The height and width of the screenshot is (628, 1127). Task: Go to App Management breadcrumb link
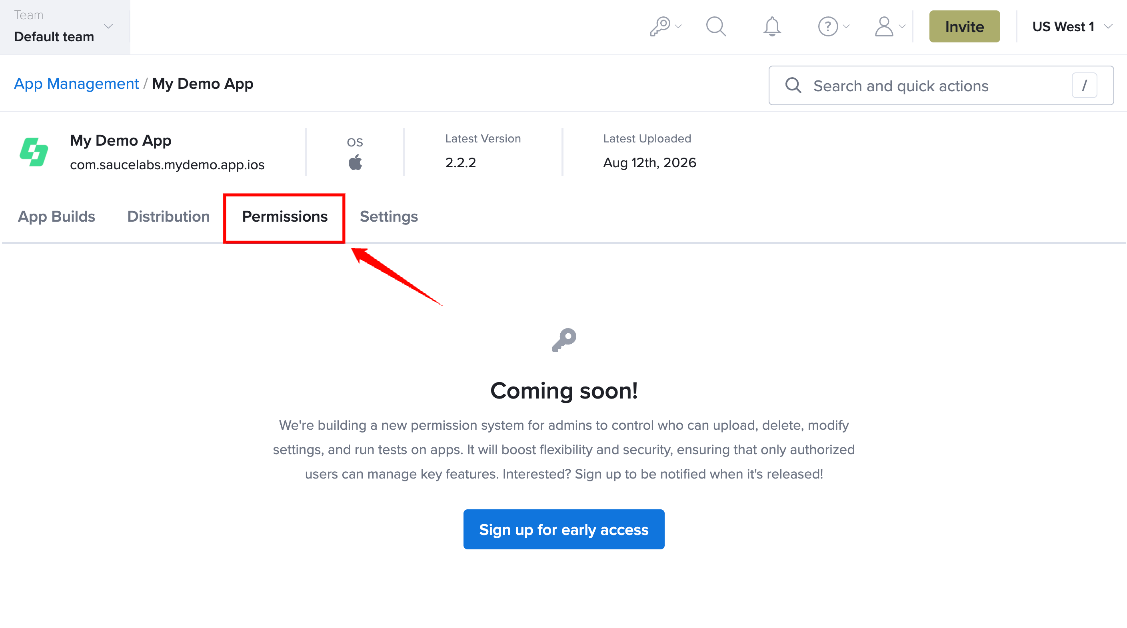pos(76,84)
